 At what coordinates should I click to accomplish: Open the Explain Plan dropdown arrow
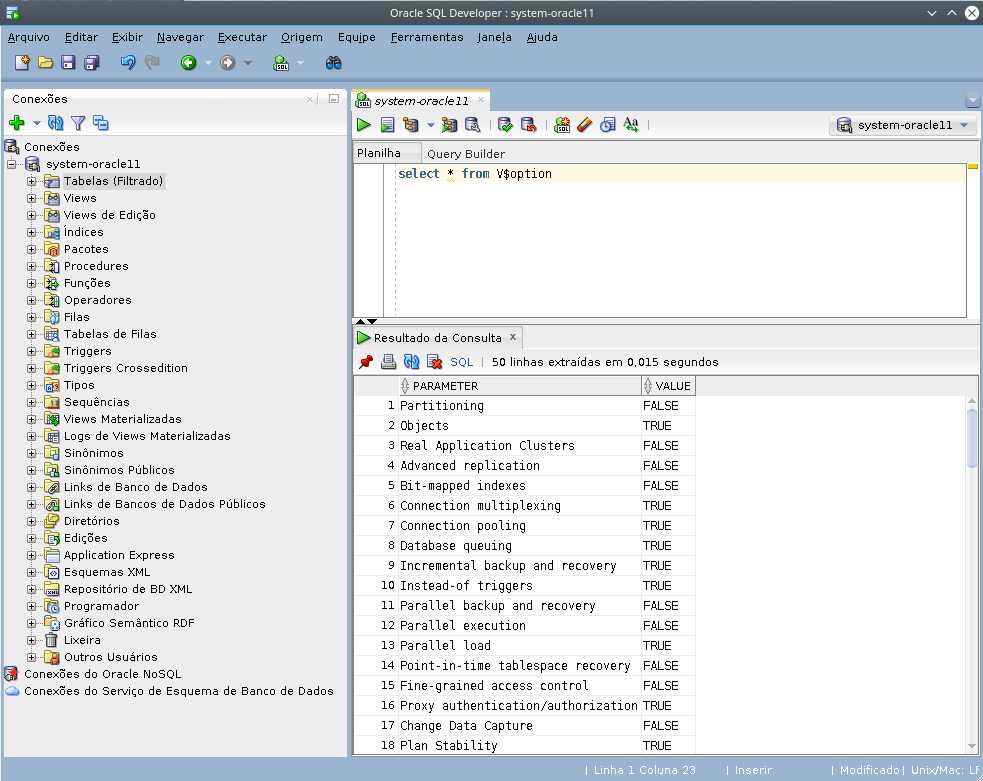(431, 125)
